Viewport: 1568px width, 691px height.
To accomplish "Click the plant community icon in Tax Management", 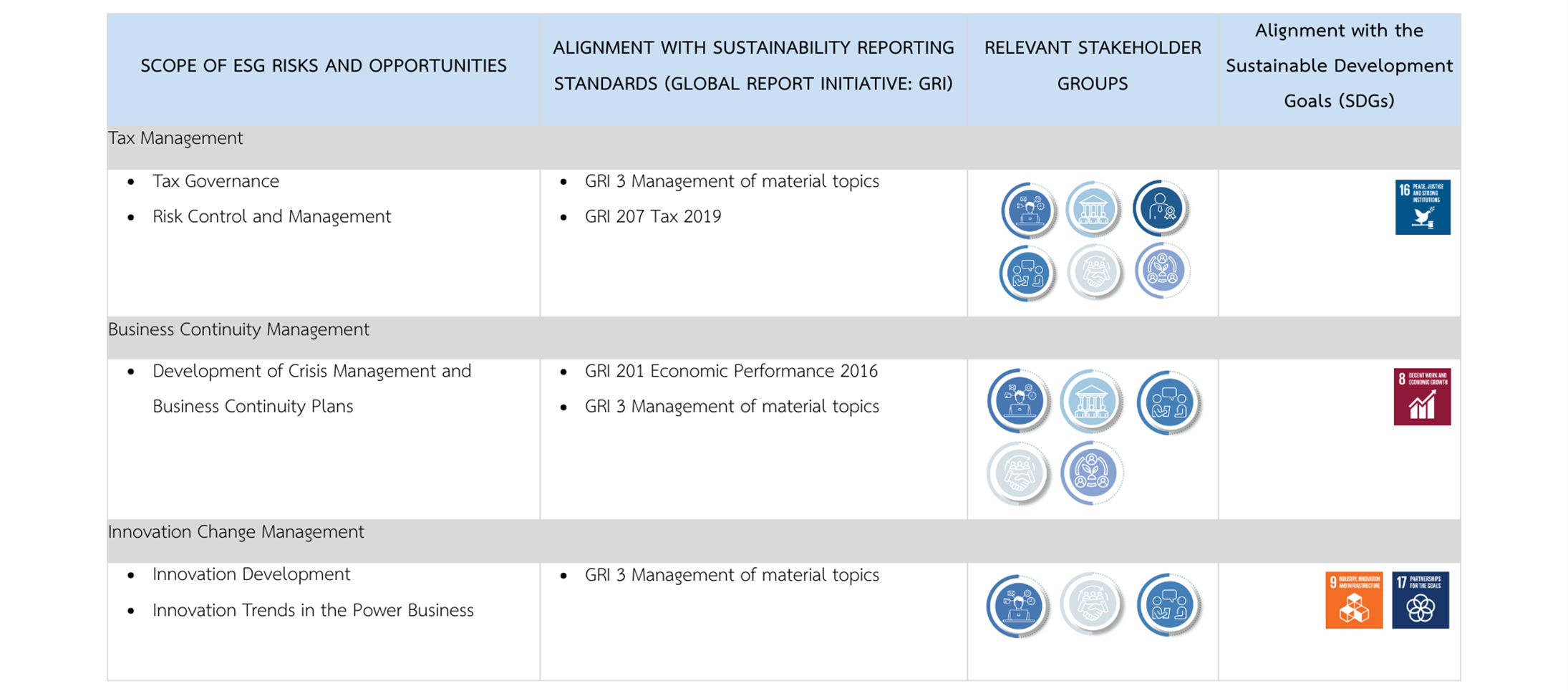I will [x=1161, y=271].
